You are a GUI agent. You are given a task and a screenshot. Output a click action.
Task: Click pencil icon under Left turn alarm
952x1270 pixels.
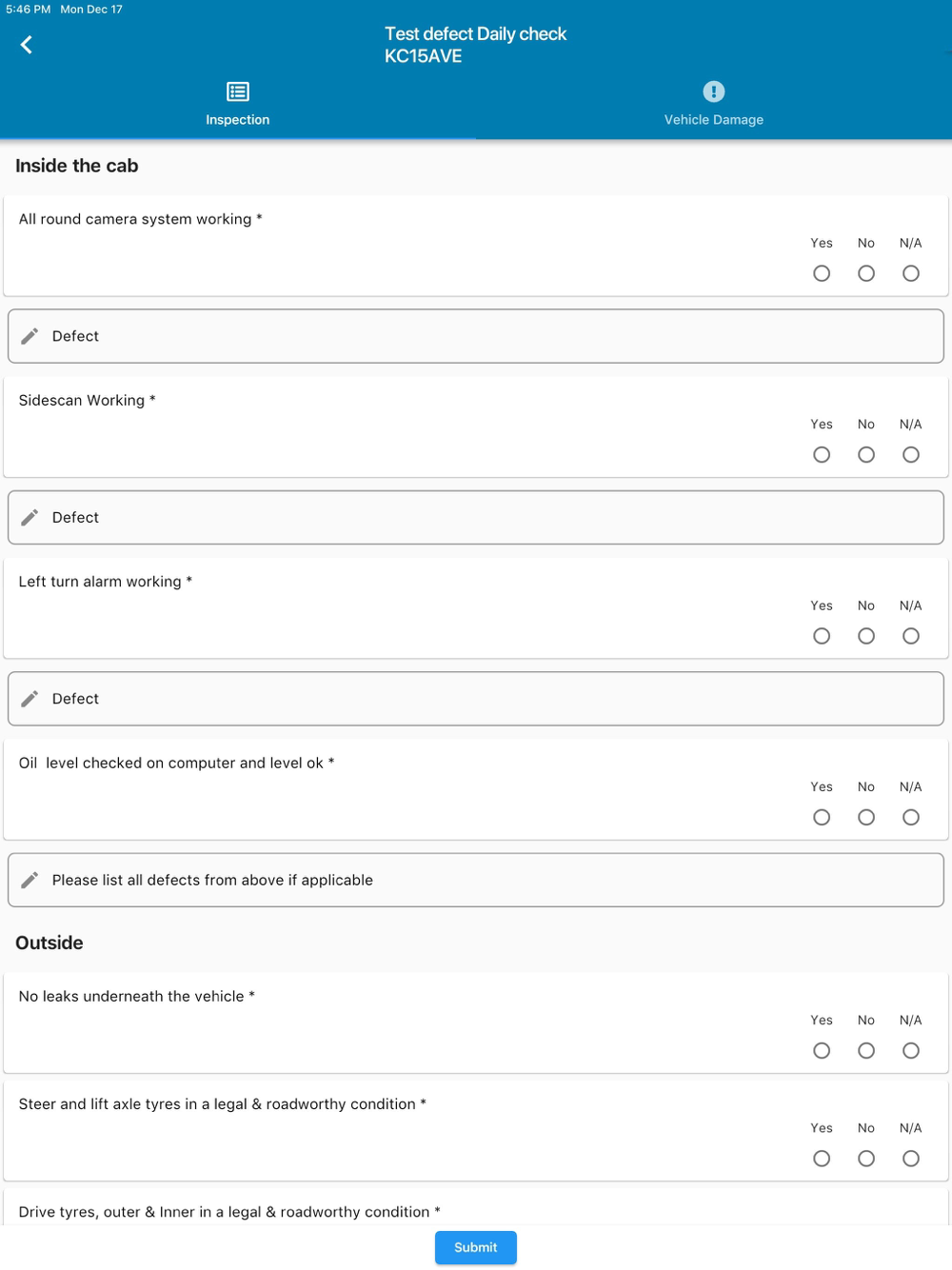point(30,699)
